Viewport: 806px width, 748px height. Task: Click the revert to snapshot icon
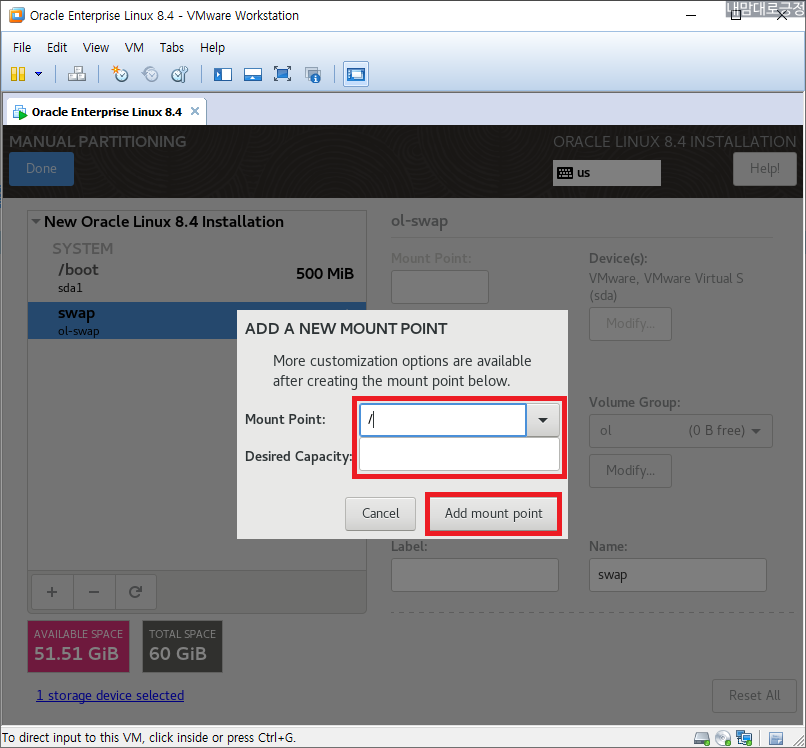[150, 74]
